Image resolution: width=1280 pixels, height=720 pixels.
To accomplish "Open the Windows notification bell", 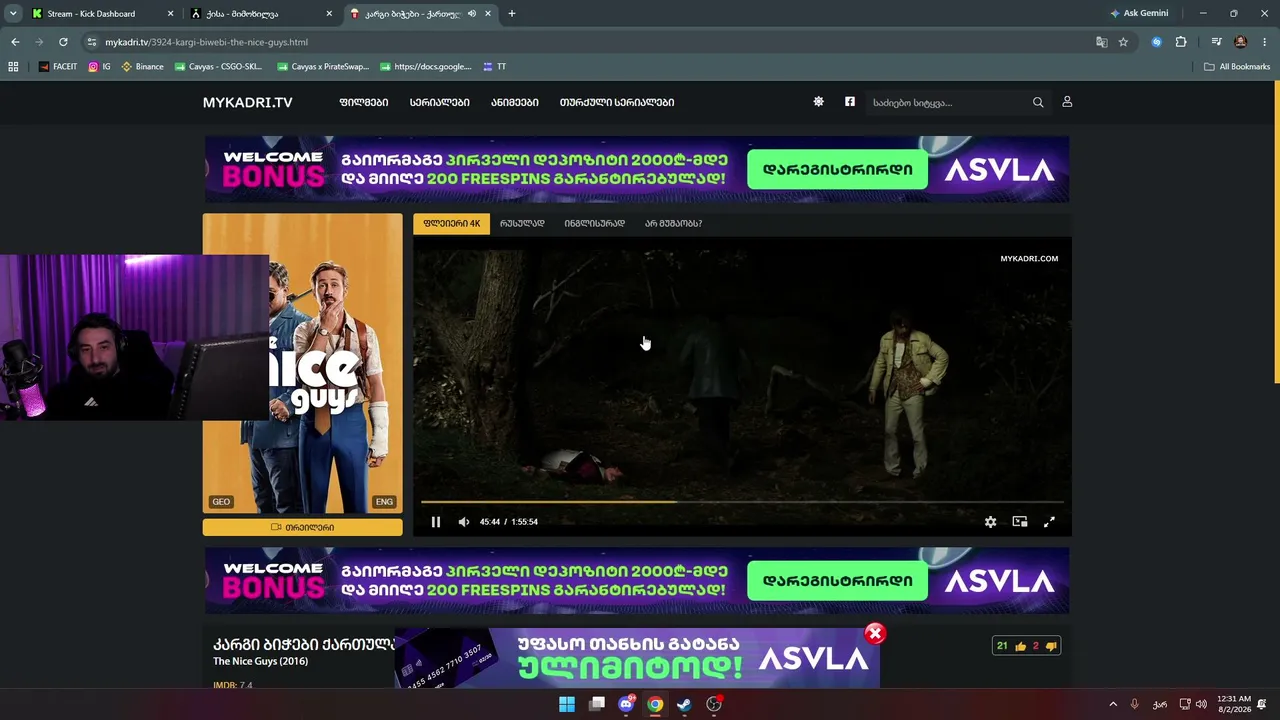I will click(1263, 704).
